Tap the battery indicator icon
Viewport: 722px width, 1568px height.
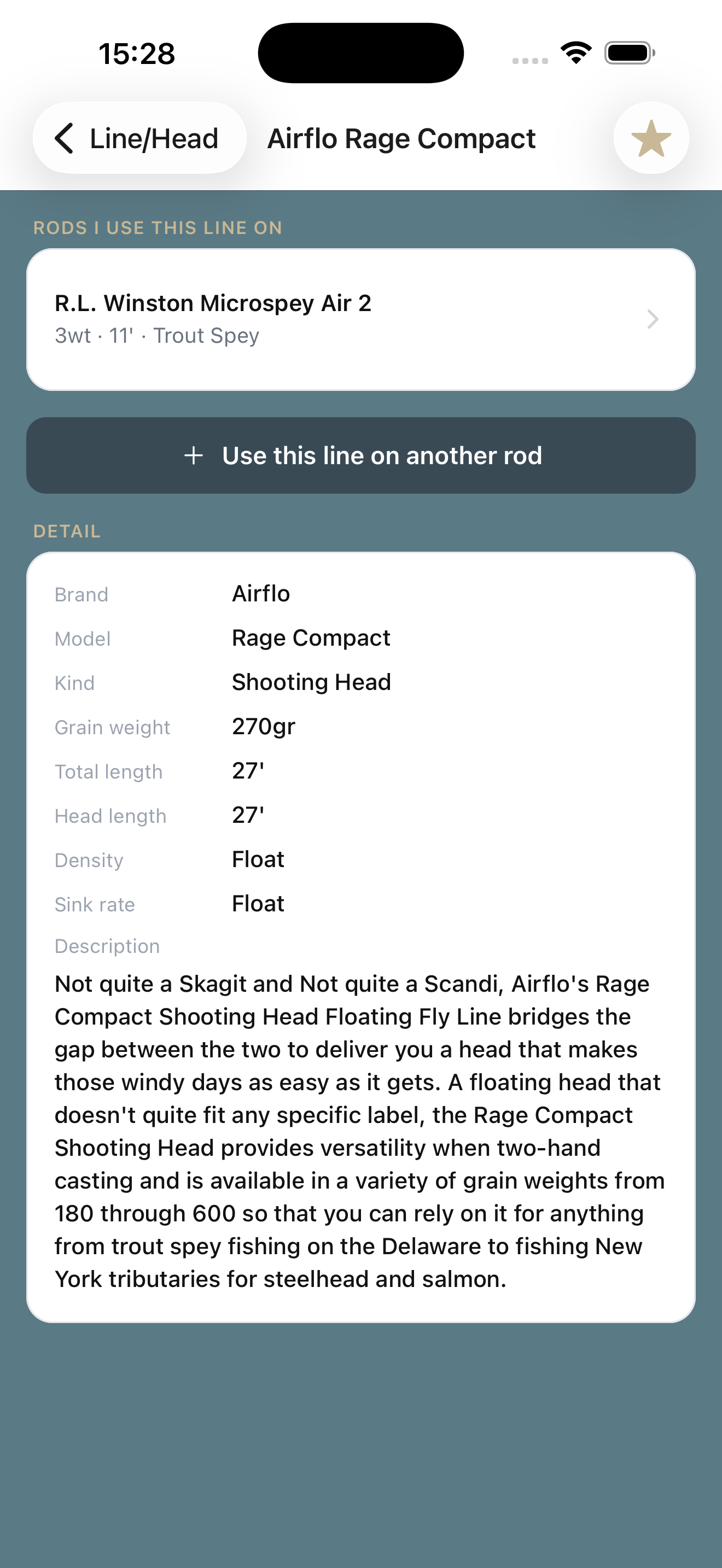click(x=630, y=53)
